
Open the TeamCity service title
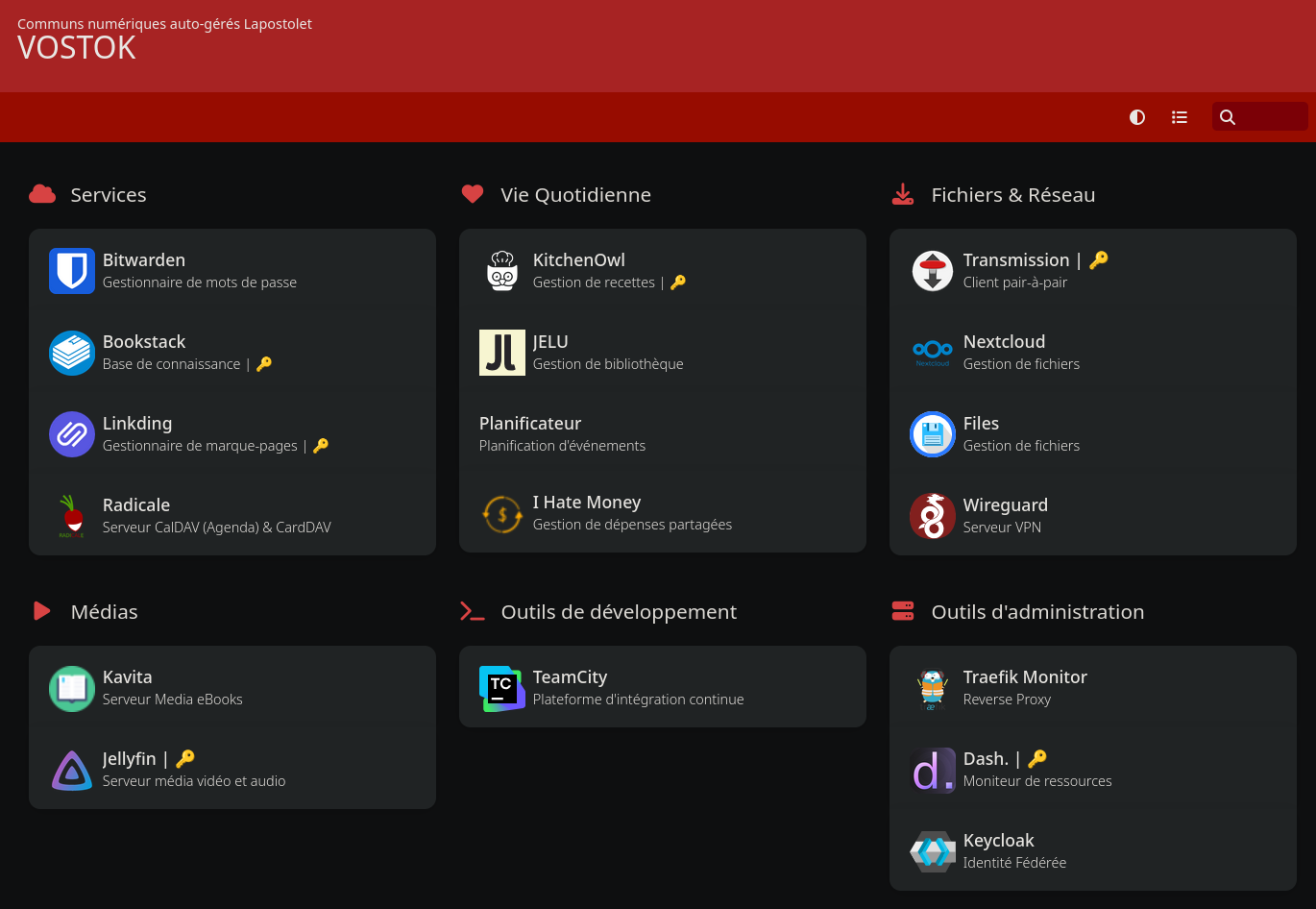(x=570, y=677)
